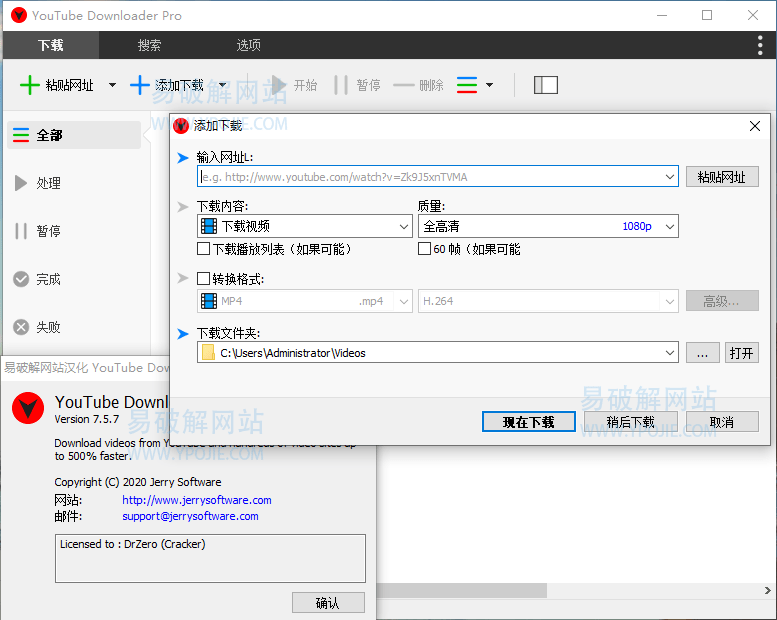Viewport: 777px width, 620px height.
Task: Click the 'Licensed to : DrZero (Cracker)' text box
Action: [210, 558]
